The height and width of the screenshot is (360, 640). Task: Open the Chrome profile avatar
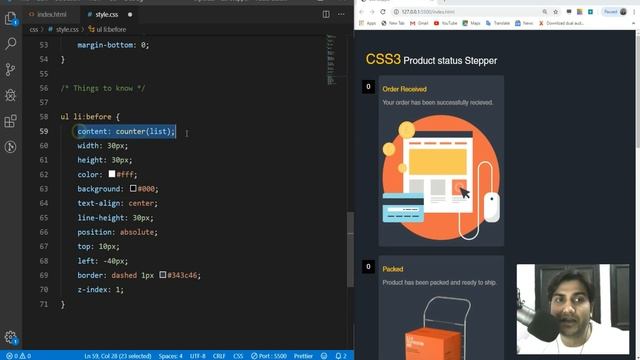(x=623, y=12)
